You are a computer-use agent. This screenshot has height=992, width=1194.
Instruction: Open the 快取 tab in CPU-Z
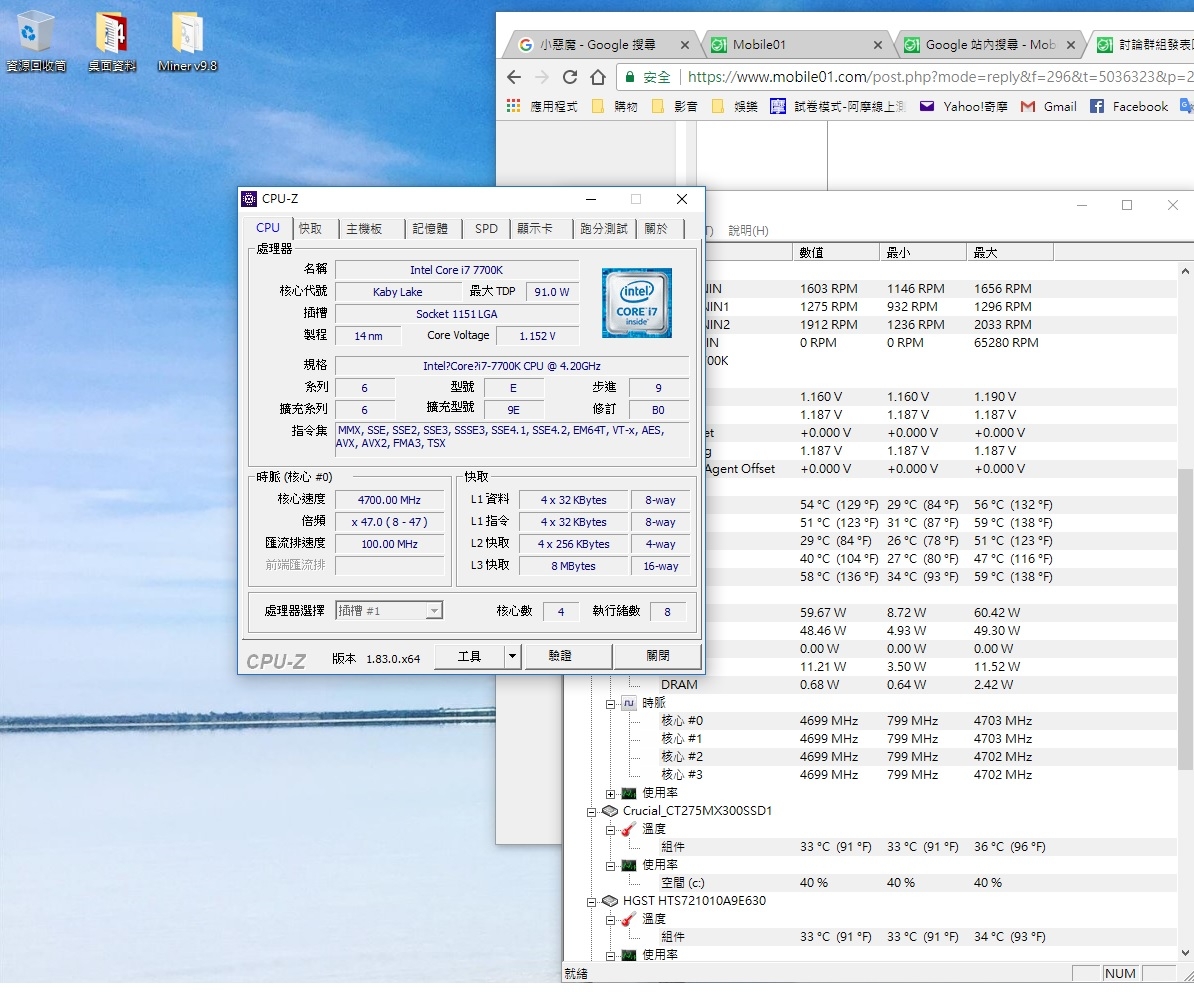click(x=311, y=228)
